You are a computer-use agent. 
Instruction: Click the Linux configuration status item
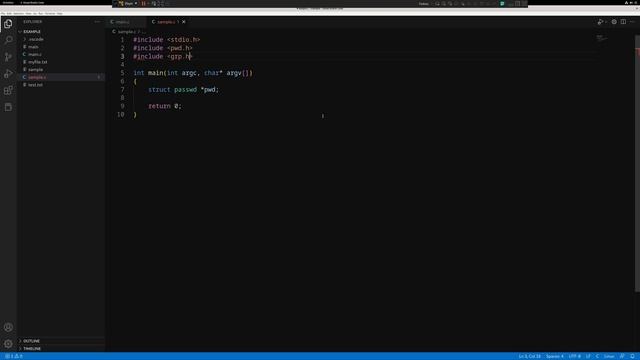click(x=609, y=356)
